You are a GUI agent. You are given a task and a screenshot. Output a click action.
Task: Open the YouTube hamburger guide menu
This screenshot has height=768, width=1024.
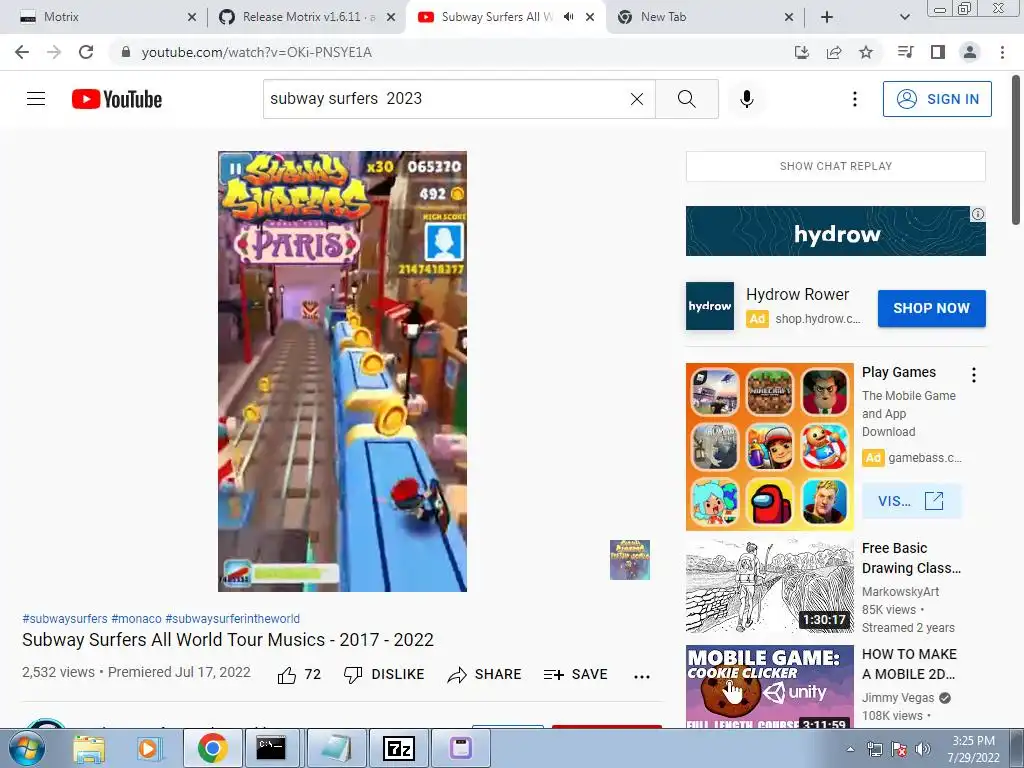pyautogui.click(x=36, y=99)
